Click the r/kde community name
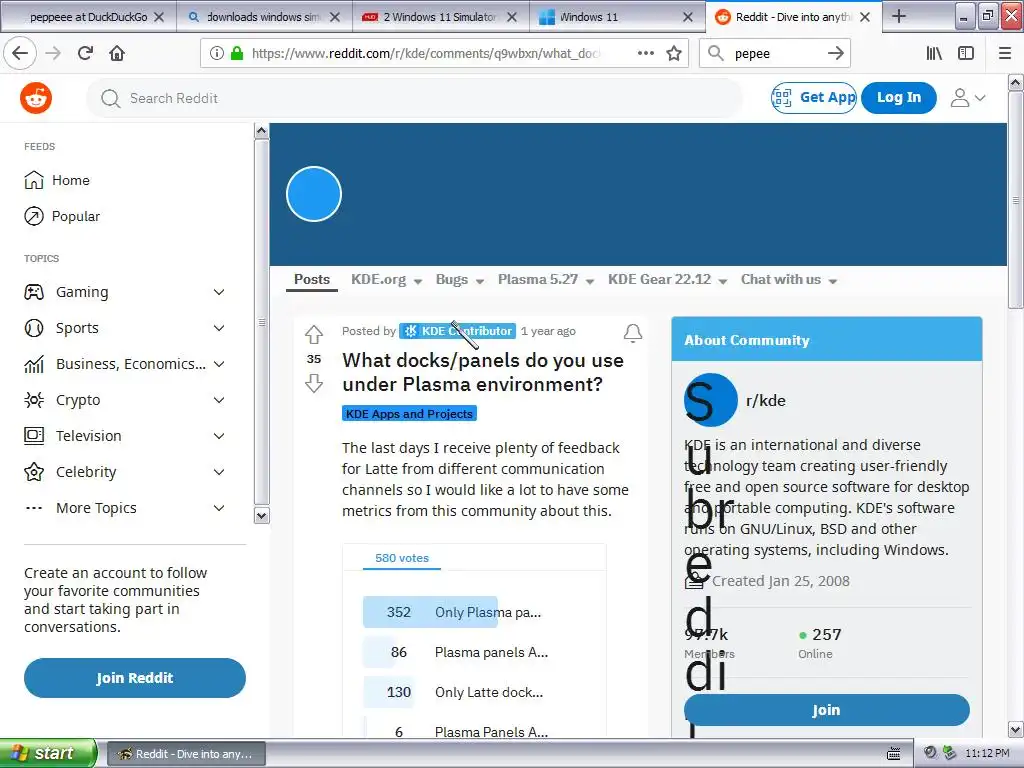This screenshot has height=768, width=1024. [765, 400]
